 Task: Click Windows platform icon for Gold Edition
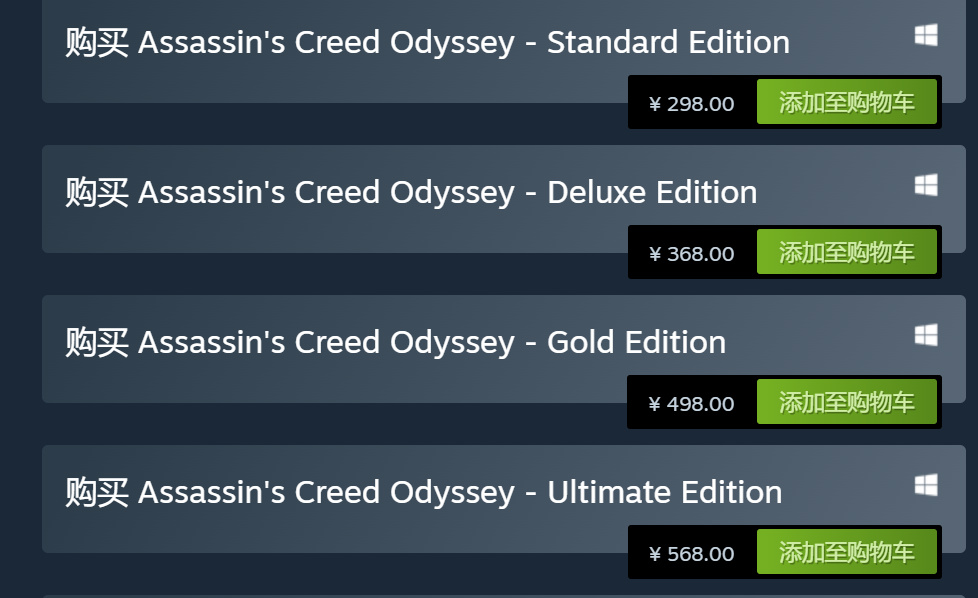coord(925,335)
